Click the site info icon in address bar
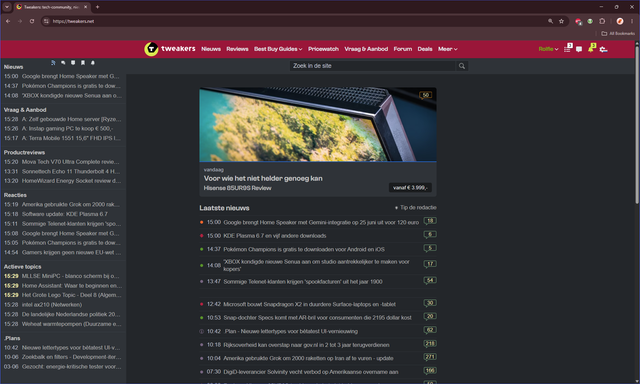Screen dimensions: 640x384 pyautogui.click(x=46, y=21)
